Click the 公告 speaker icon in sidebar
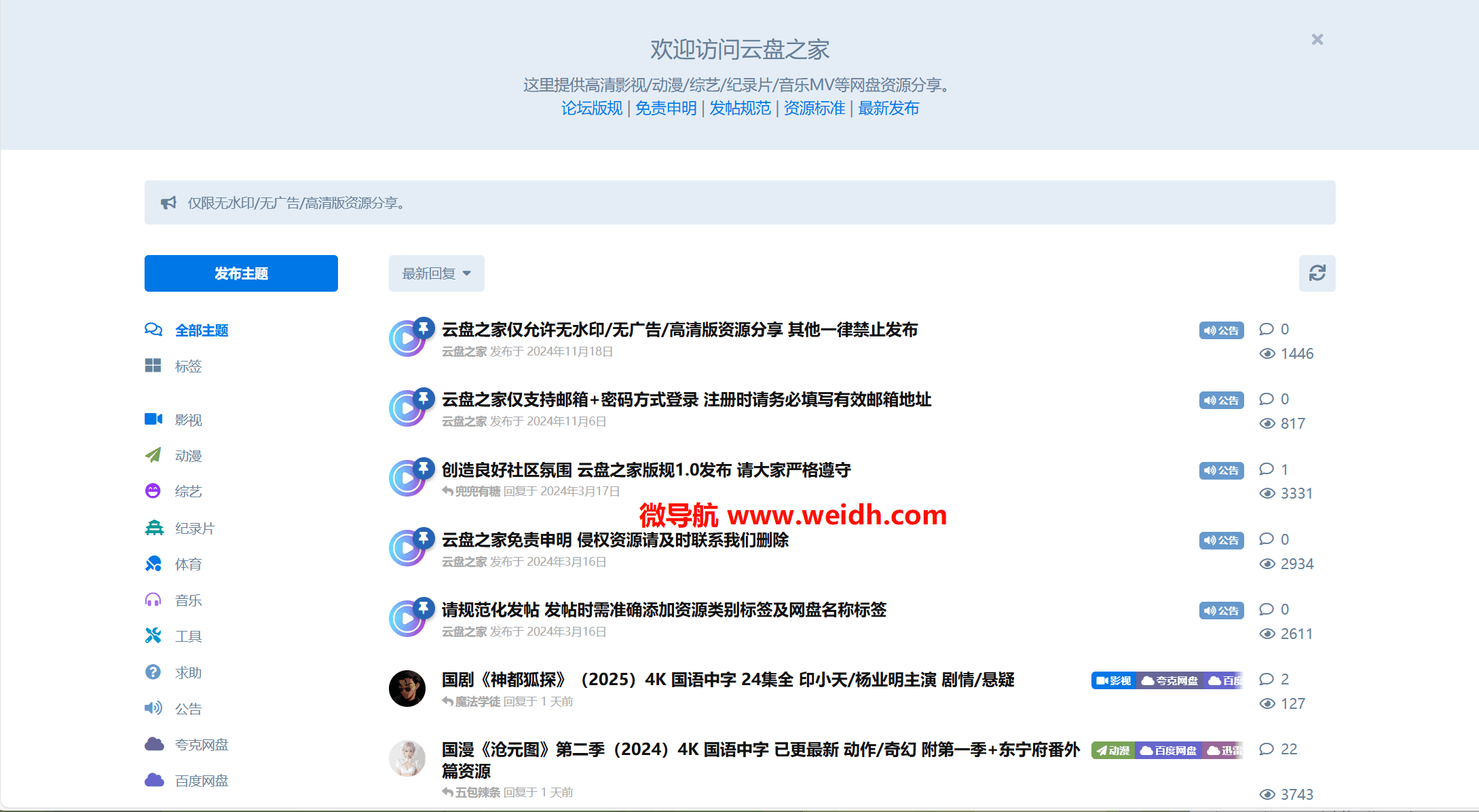Viewport: 1479px width, 812px height. (x=153, y=708)
